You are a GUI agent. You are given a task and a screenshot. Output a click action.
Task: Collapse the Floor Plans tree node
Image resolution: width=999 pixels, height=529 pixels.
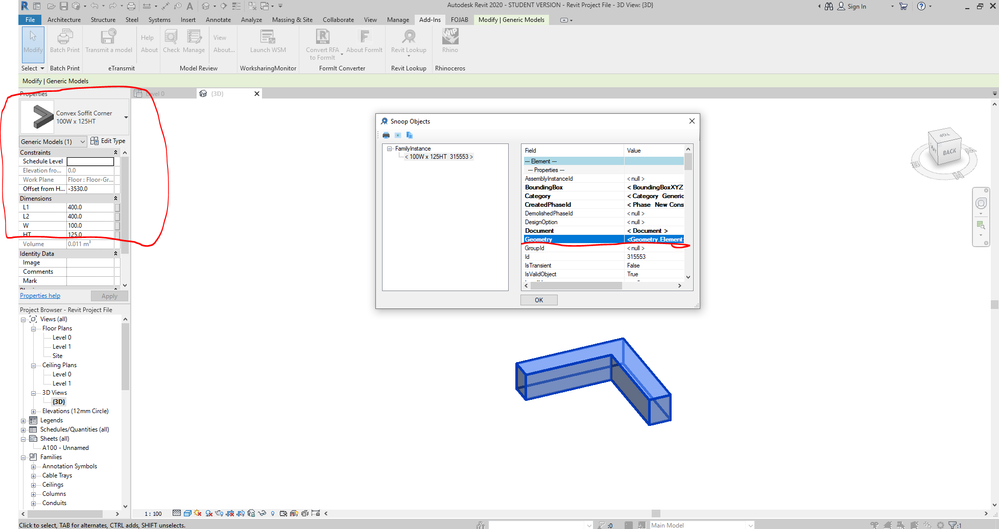[x=33, y=328]
